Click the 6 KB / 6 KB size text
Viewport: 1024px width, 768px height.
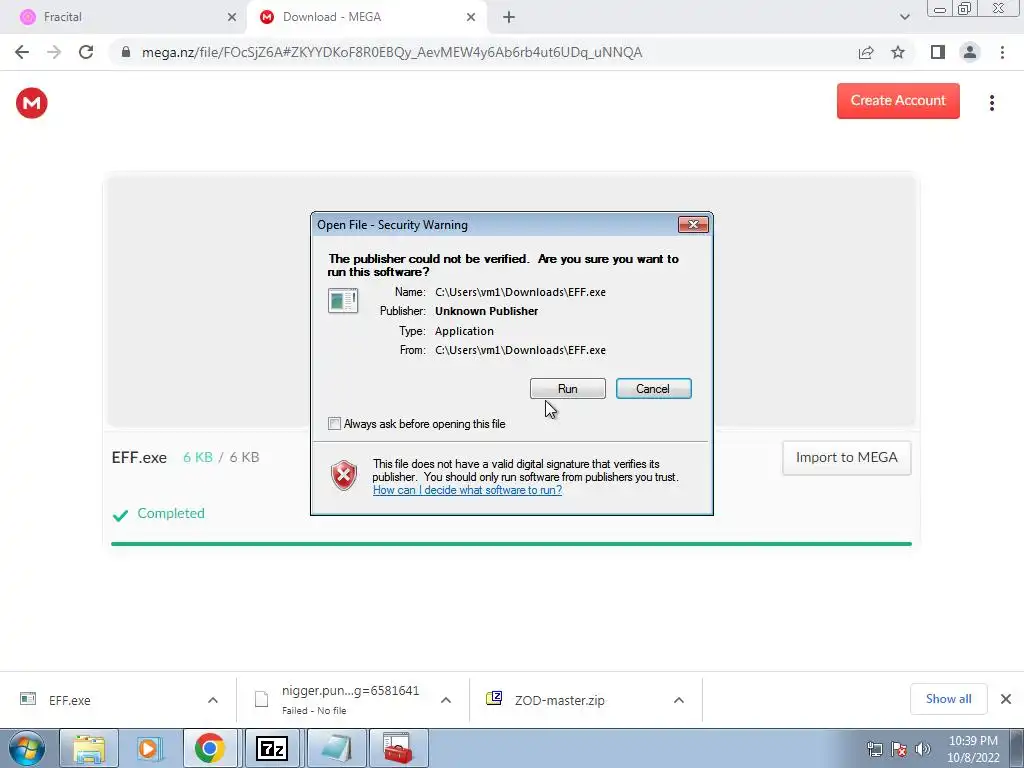click(221, 457)
